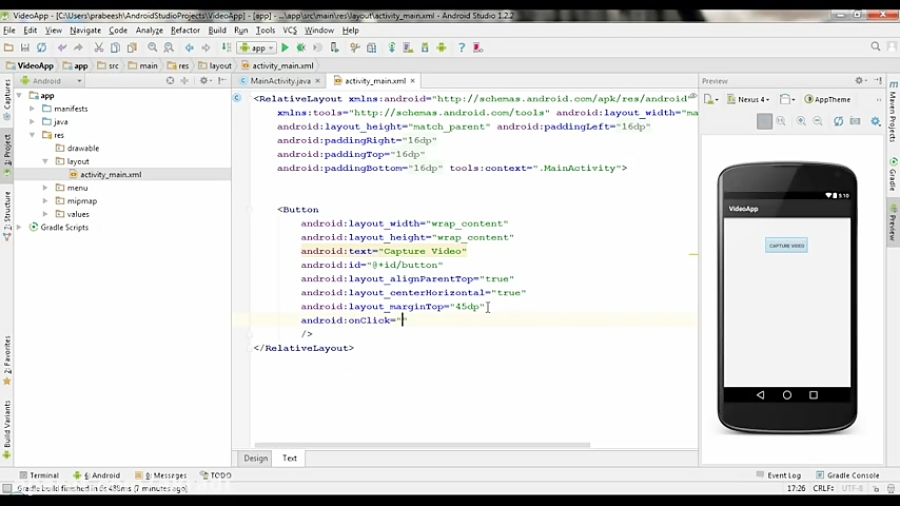900x506 pixels.
Task: Click the SDK Manager icon
Action: click(425, 48)
